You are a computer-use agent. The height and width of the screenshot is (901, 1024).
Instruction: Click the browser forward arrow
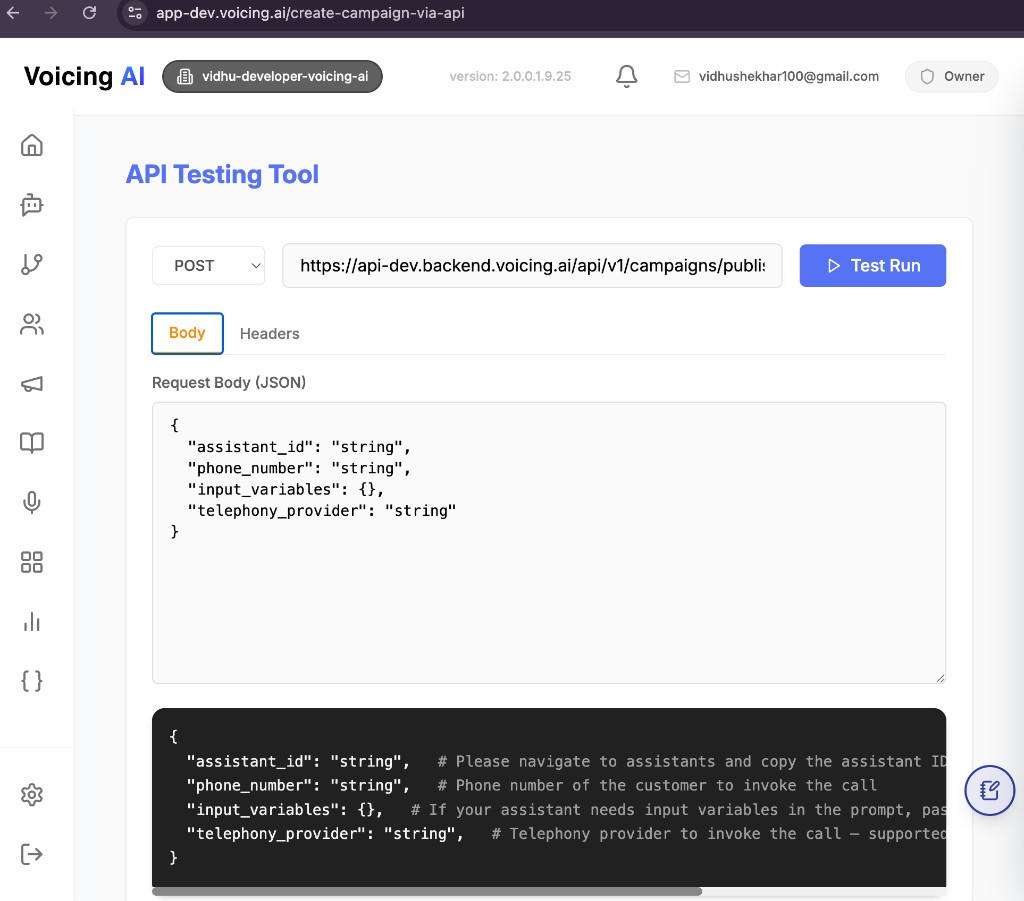pos(51,12)
